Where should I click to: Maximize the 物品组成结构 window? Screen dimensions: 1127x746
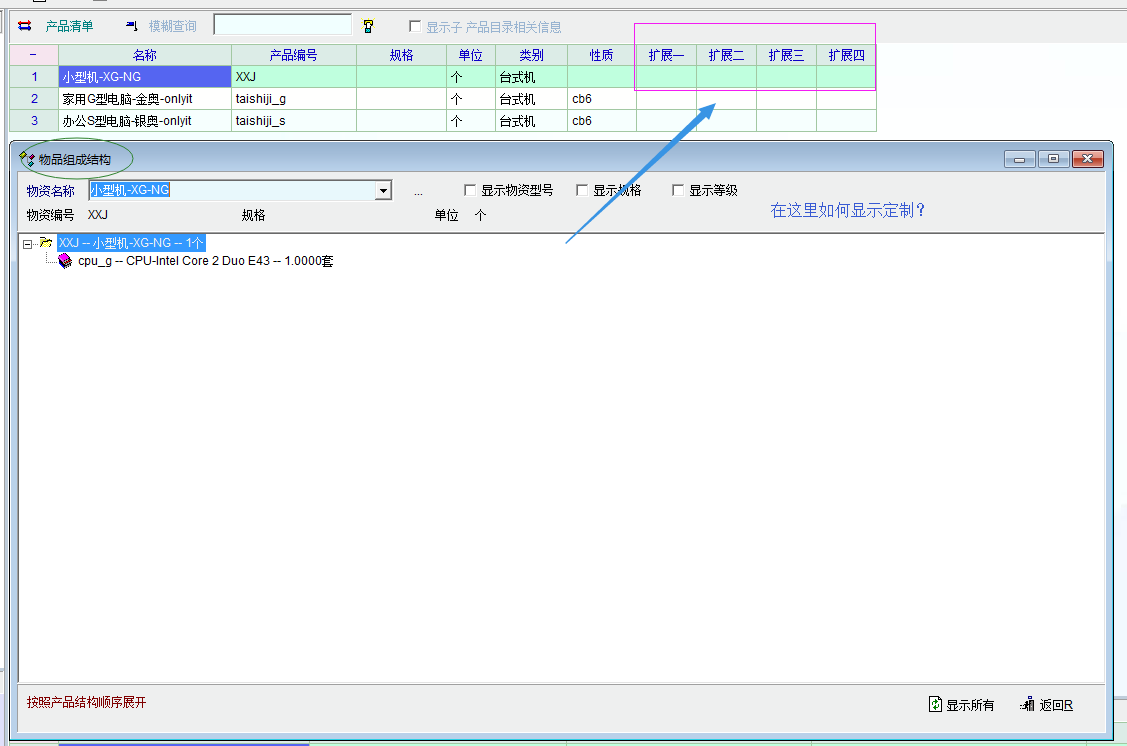click(x=1053, y=159)
